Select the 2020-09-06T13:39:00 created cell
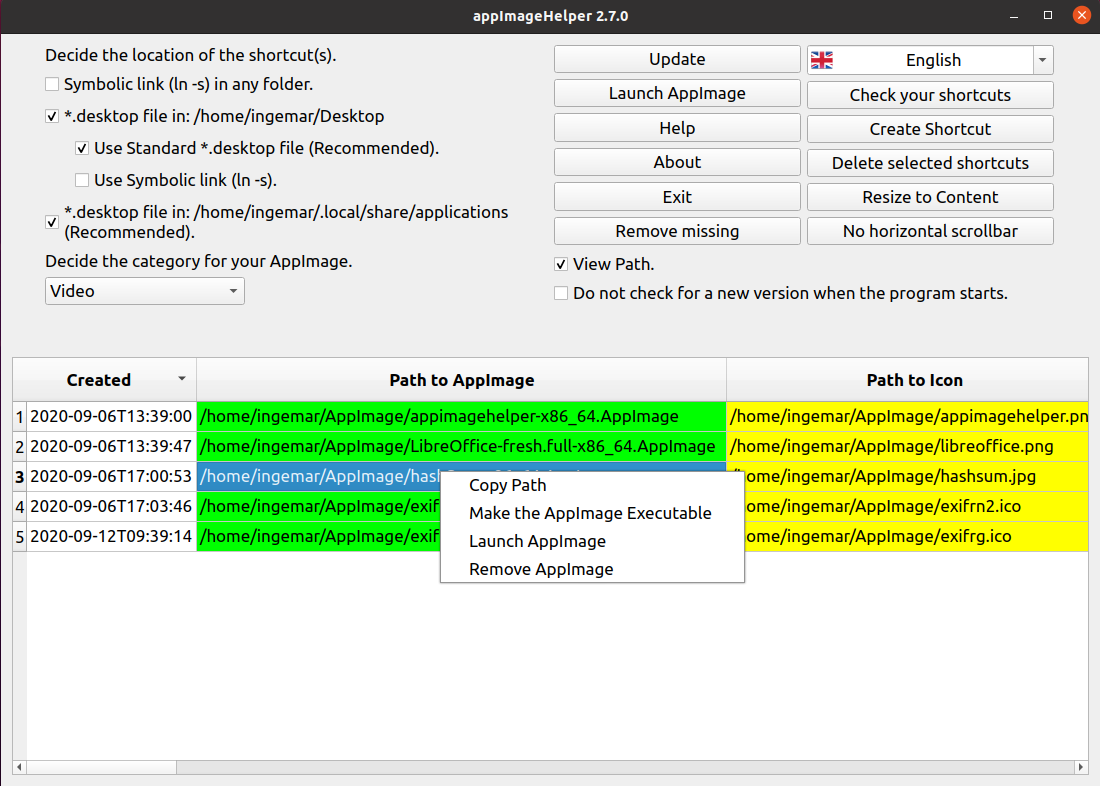The height and width of the screenshot is (786, 1100). (x=112, y=417)
